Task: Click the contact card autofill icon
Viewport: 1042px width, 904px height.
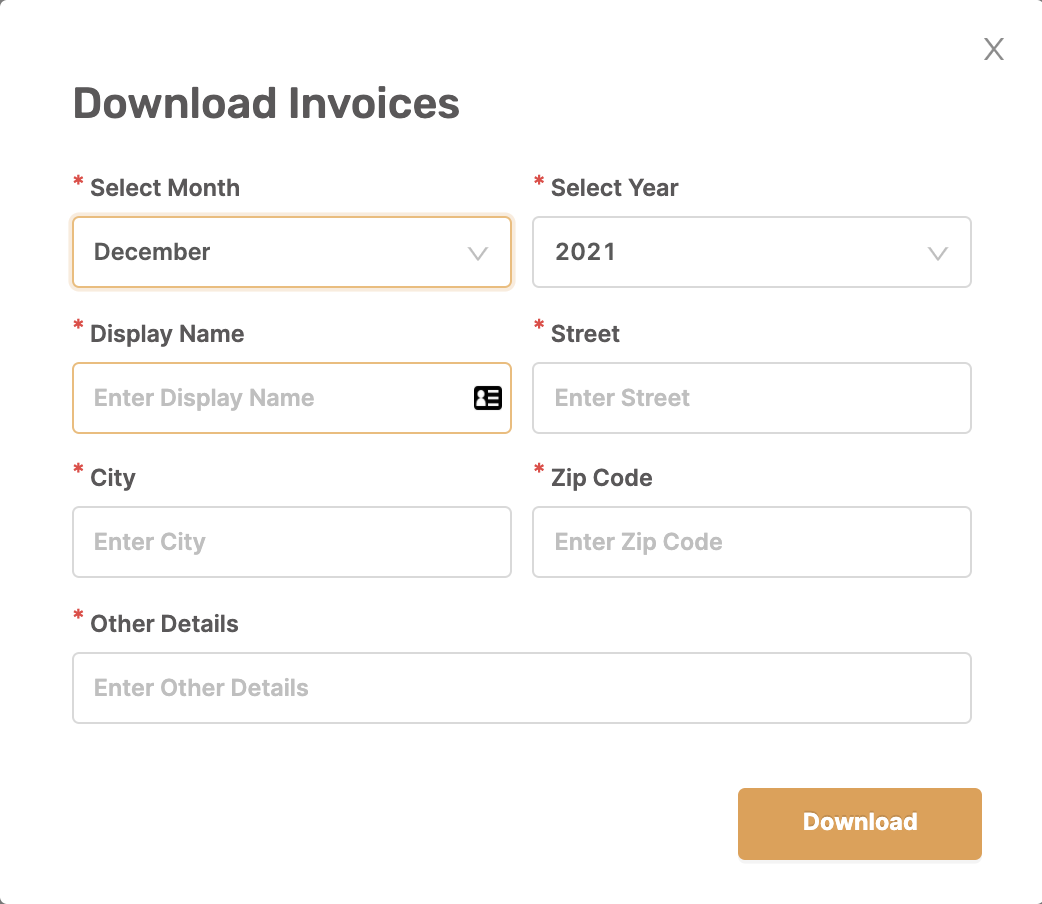Action: (x=488, y=397)
